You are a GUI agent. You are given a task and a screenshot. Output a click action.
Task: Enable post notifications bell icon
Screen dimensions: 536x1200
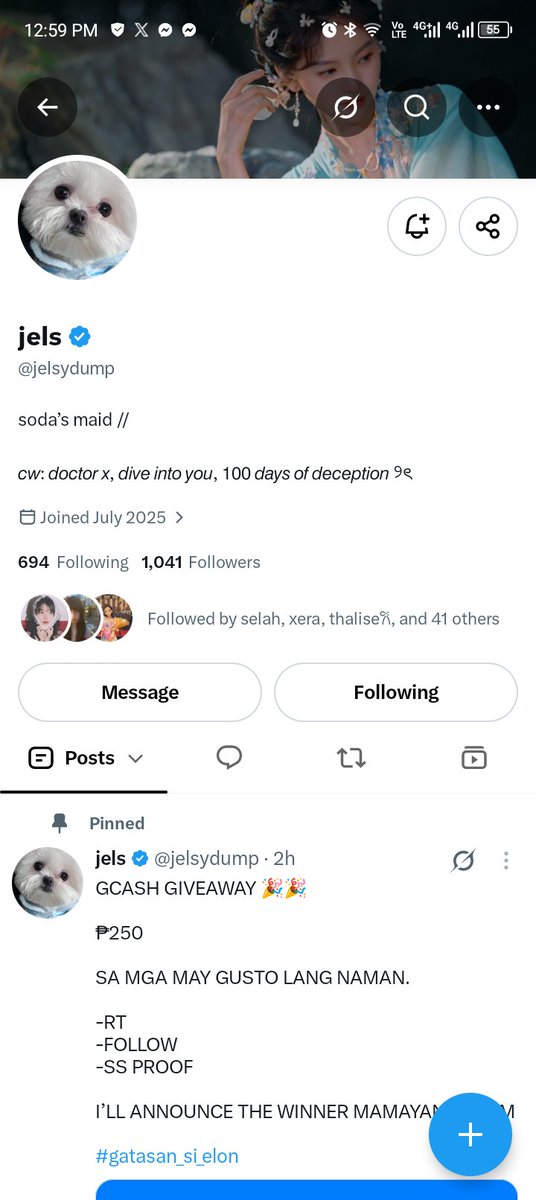coord(417,227)
